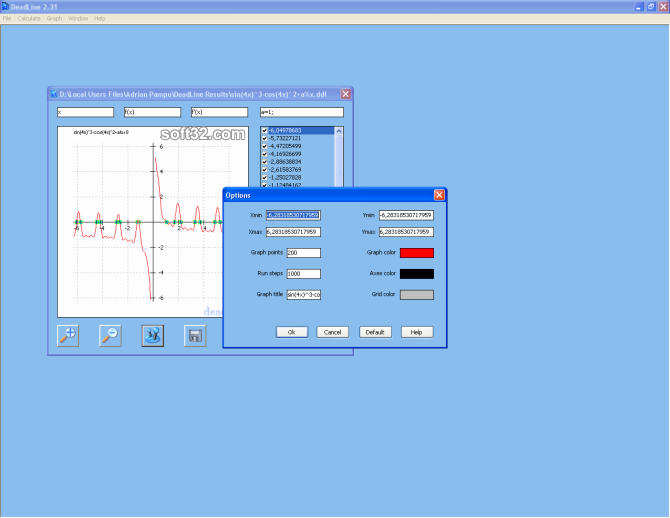The width and height of the screenshot is (670, 518).
Task: Choose the gray Grid color swatch
Action: (x=416, y=294)
